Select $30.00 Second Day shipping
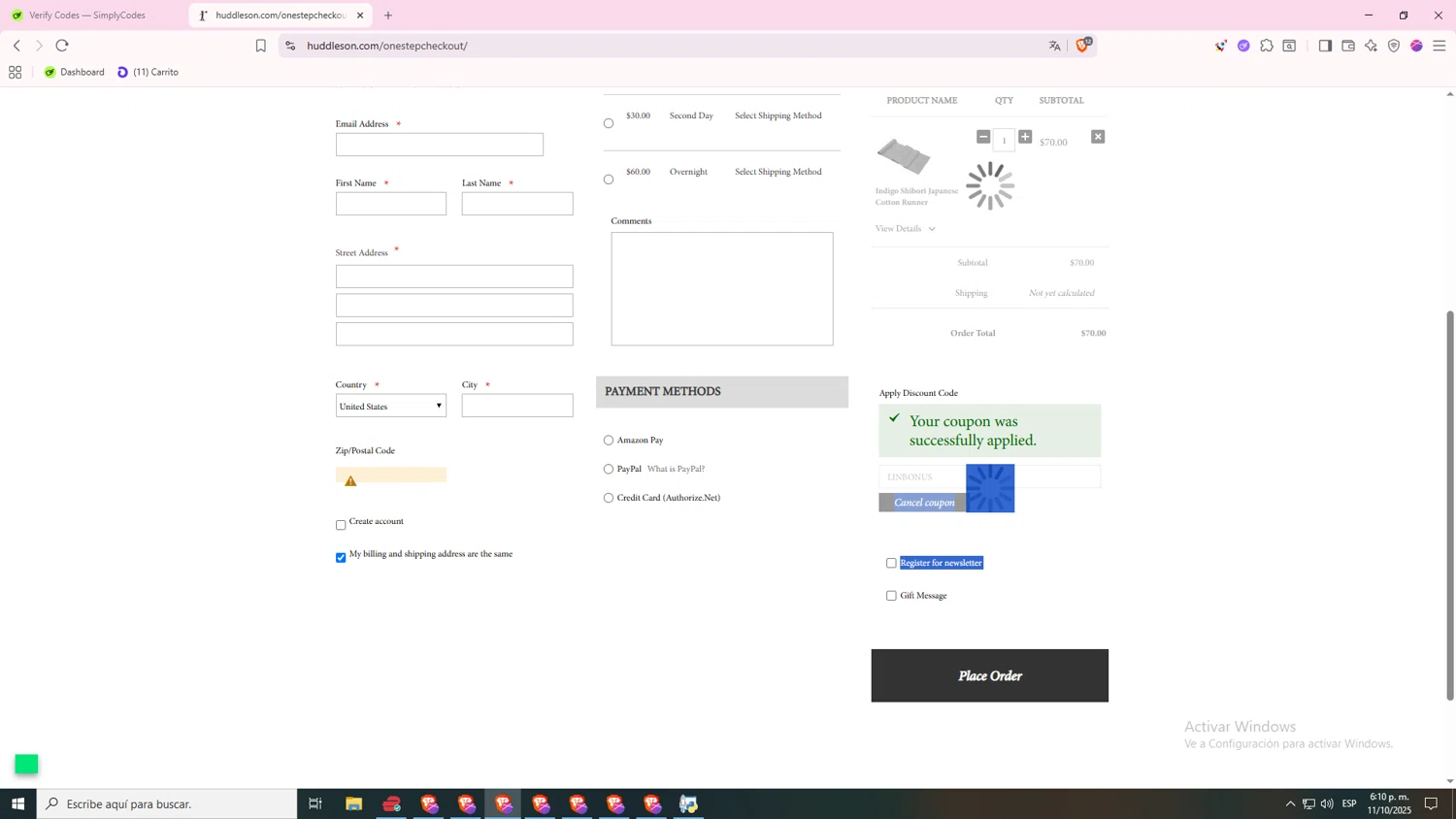 609,123
